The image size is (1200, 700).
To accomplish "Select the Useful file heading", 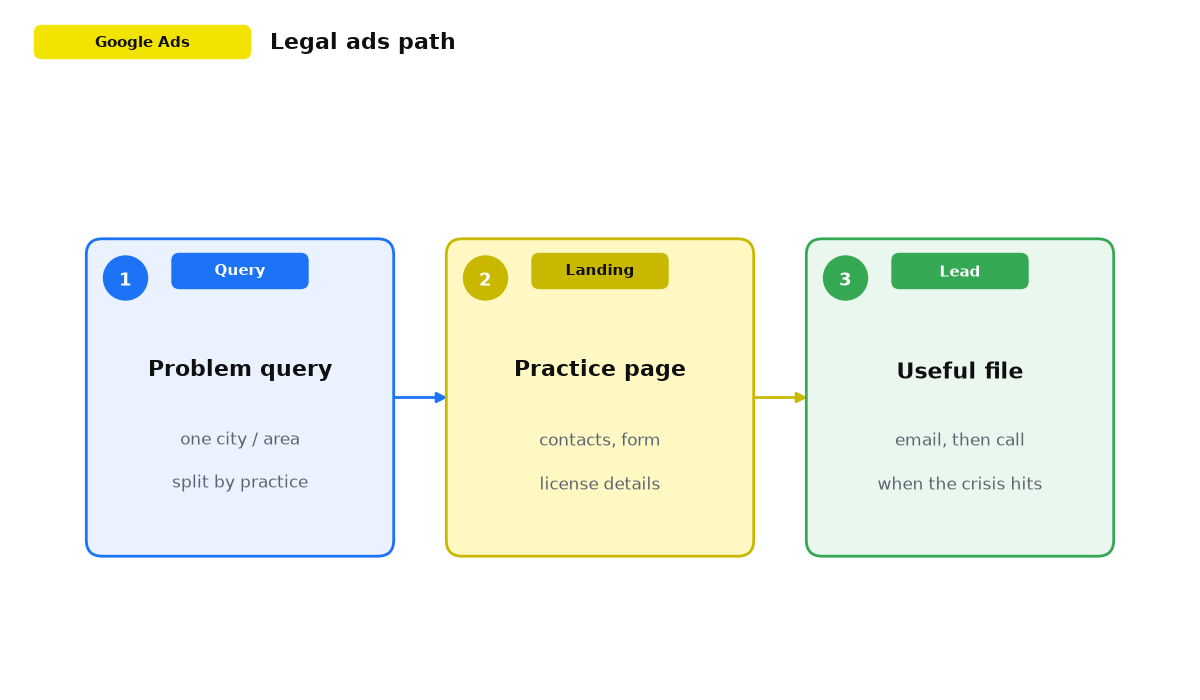I will (x=960, y=371).
